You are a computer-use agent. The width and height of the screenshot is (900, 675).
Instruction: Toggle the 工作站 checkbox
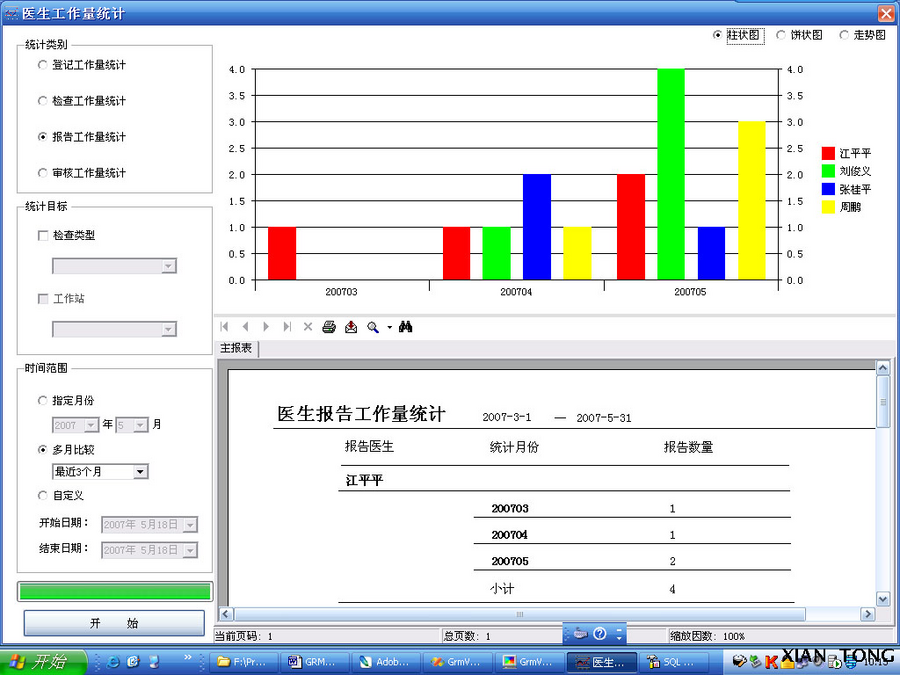pyautogui.click(x=42, y=298)
